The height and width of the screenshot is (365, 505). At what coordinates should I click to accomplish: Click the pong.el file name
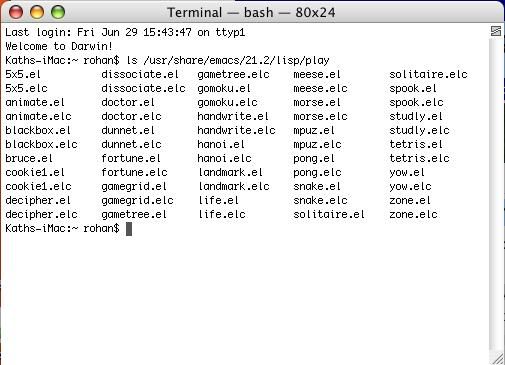(x=314, y=159)
